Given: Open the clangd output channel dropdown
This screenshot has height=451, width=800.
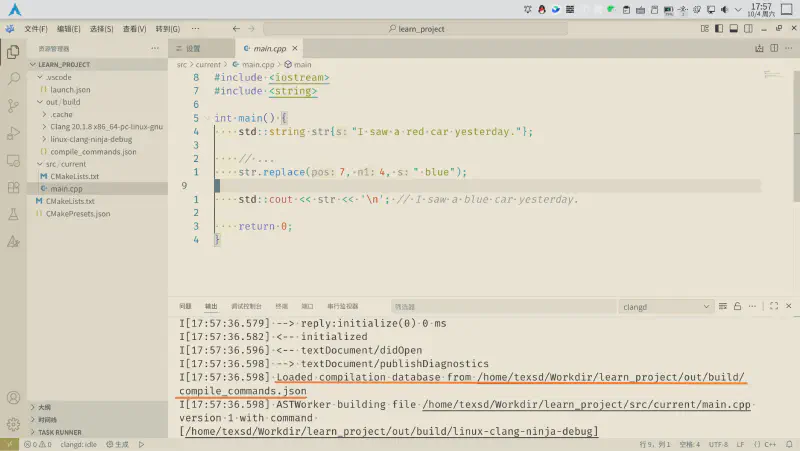Looking at the screenshot, I should [665, 306].
